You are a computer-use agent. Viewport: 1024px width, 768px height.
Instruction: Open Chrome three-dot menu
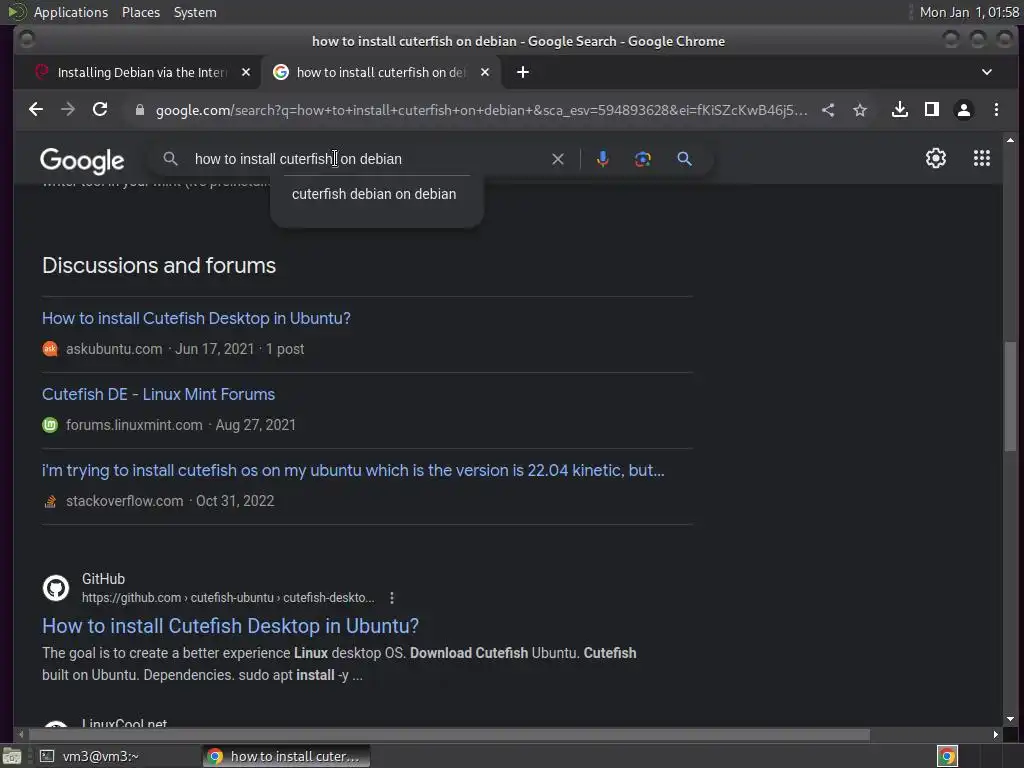(x=997, y=110)
